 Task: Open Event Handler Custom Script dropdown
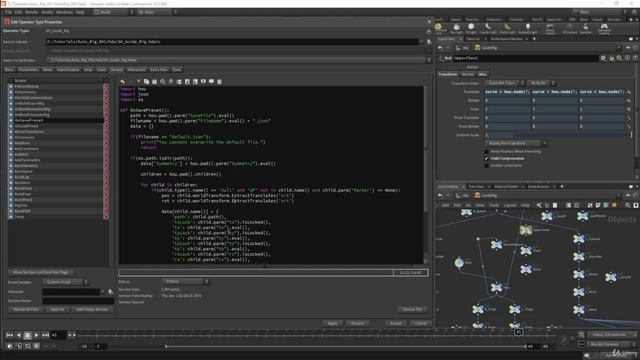pyautogui.click(x=65, y=282)
